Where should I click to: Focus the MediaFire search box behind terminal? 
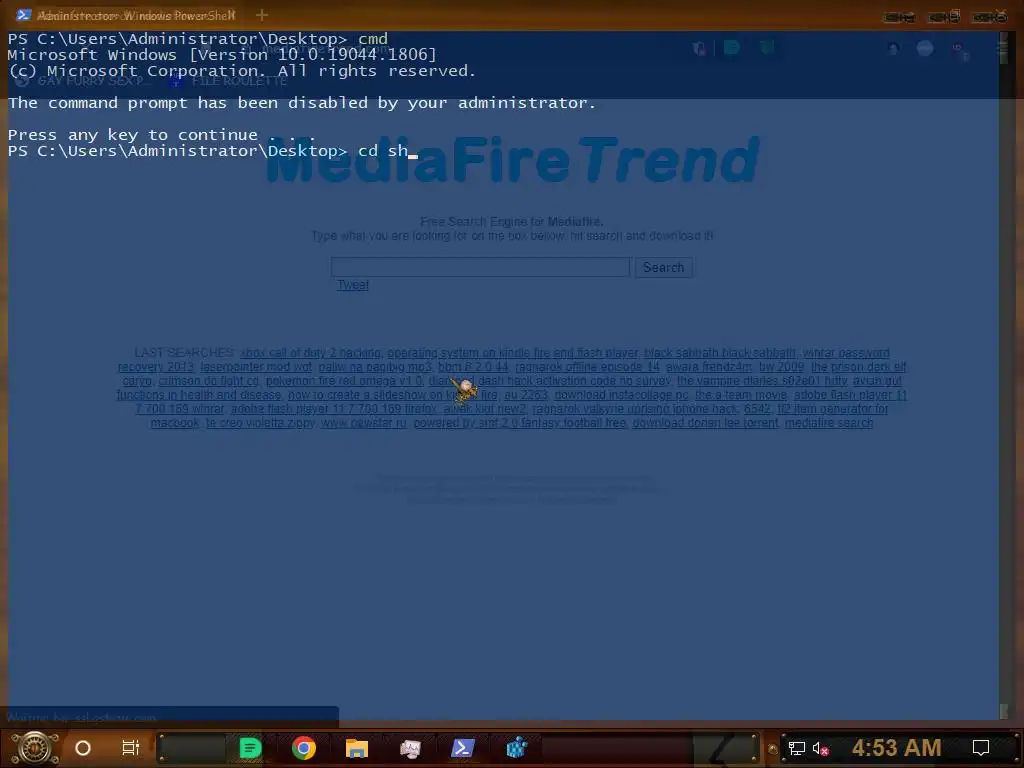[480, 267]
